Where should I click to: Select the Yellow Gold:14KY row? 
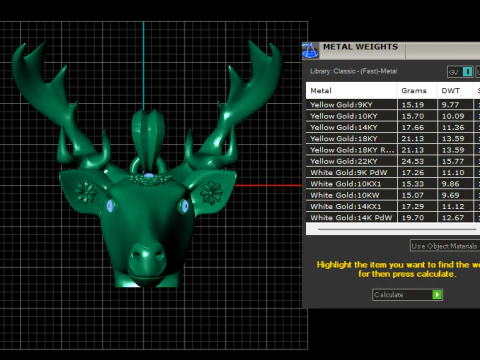(x=393, y=127)
